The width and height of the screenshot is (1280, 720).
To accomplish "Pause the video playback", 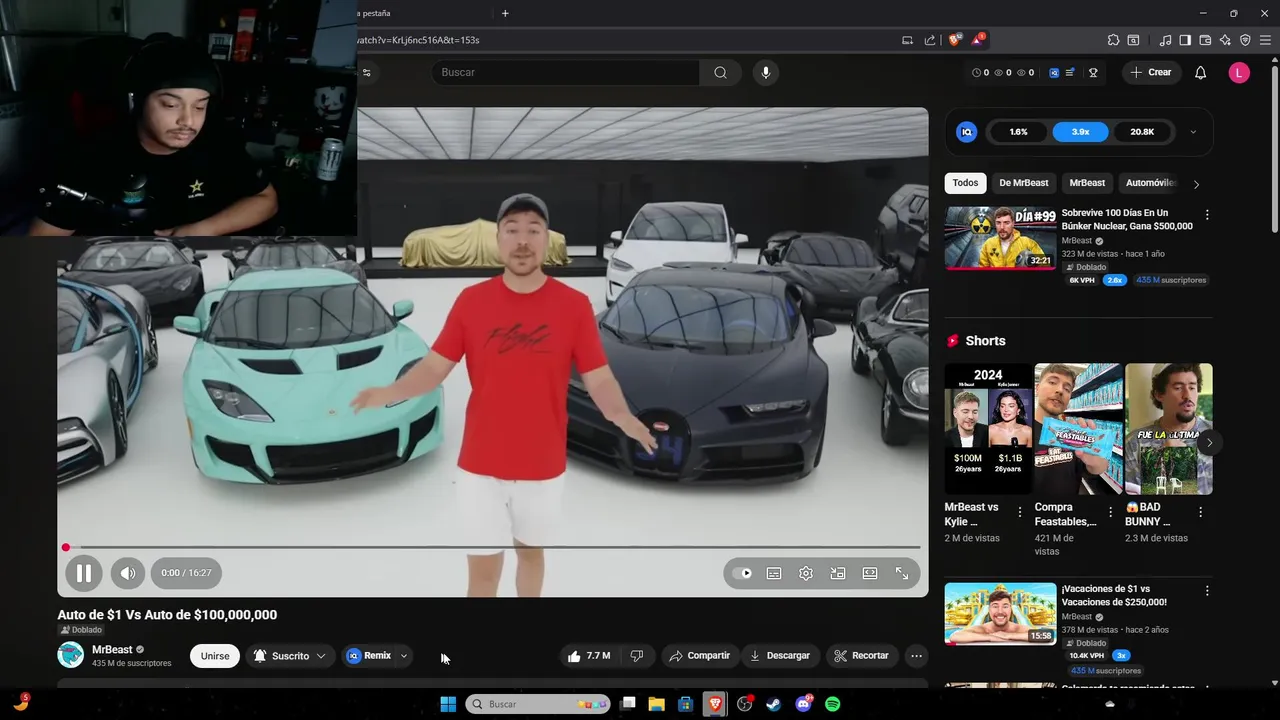I will pyautogui.click(x=84, y=573).
